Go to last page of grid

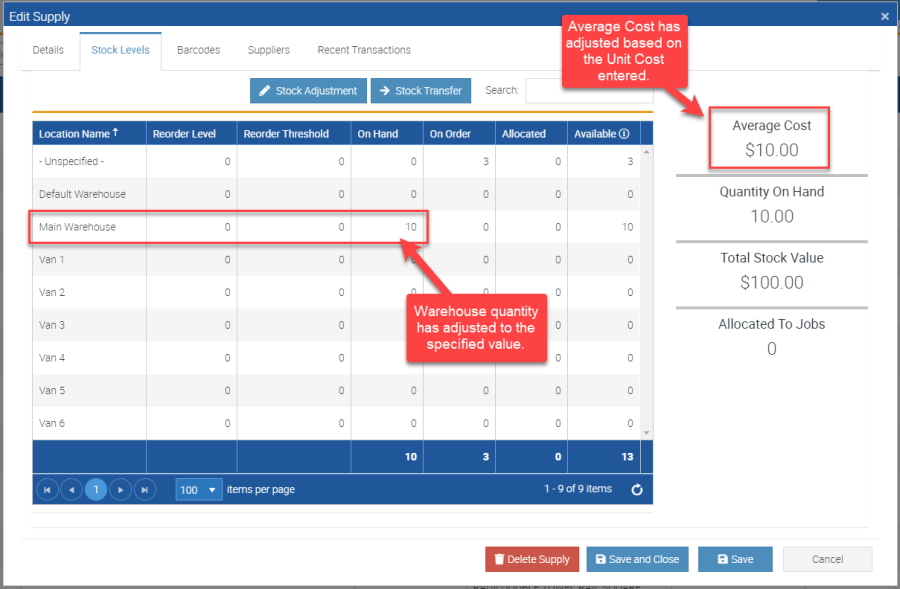click(145, 490)
